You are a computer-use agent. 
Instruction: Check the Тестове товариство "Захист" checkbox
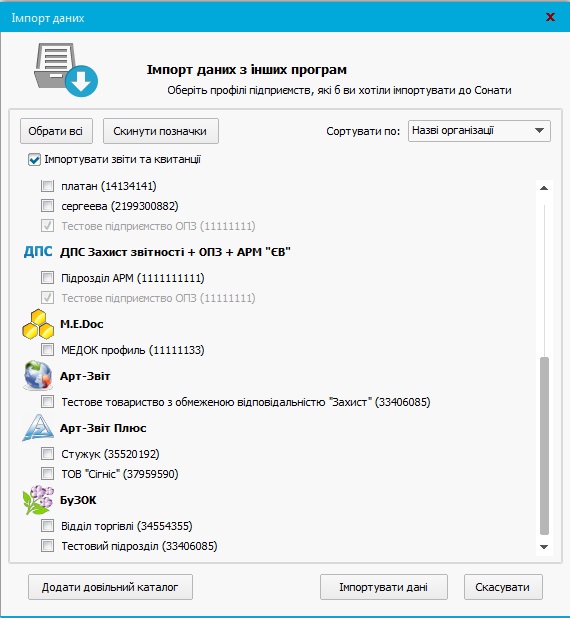coord(47,402)
